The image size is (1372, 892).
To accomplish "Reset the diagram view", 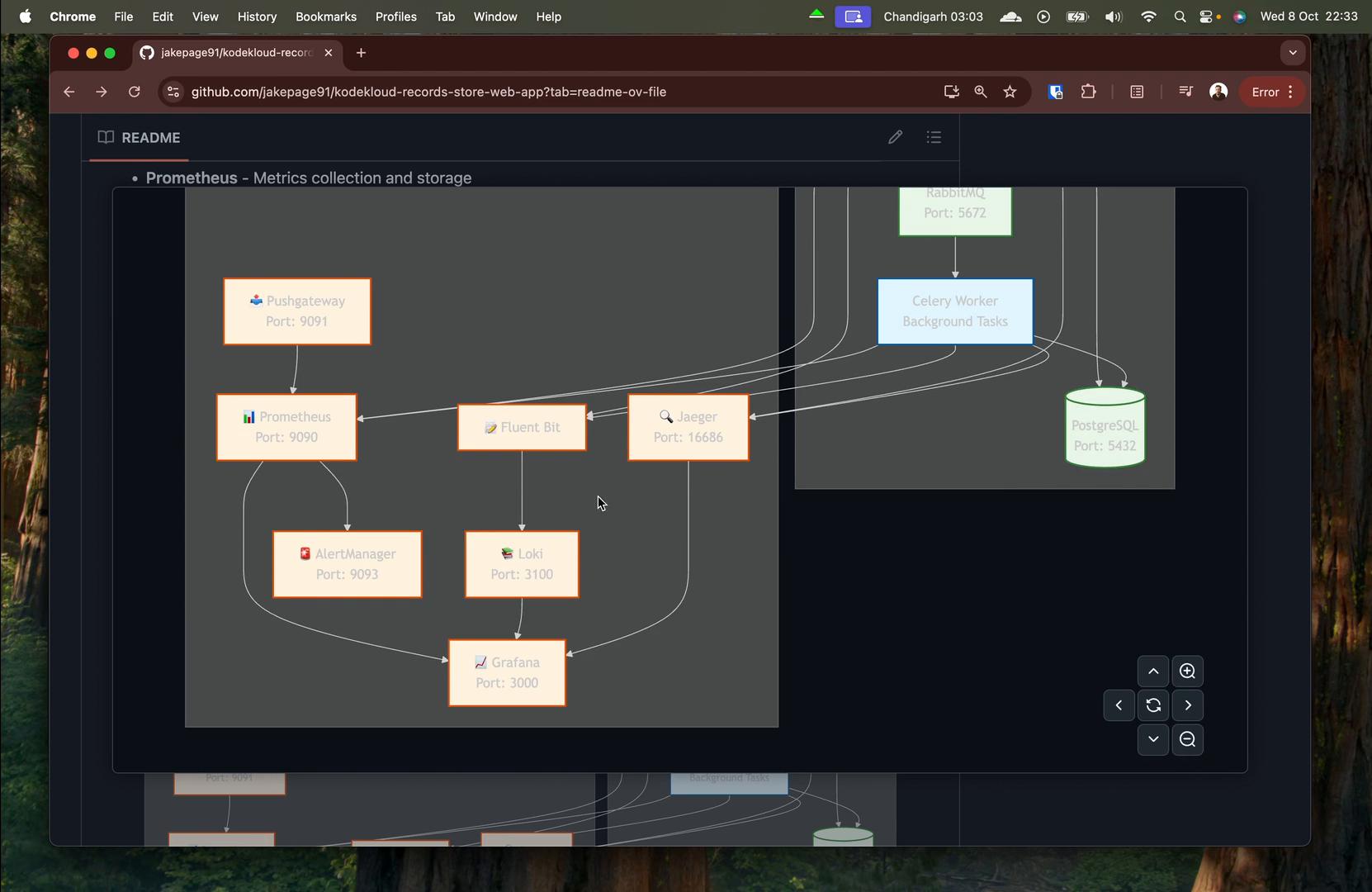I will coord(1153,705).
